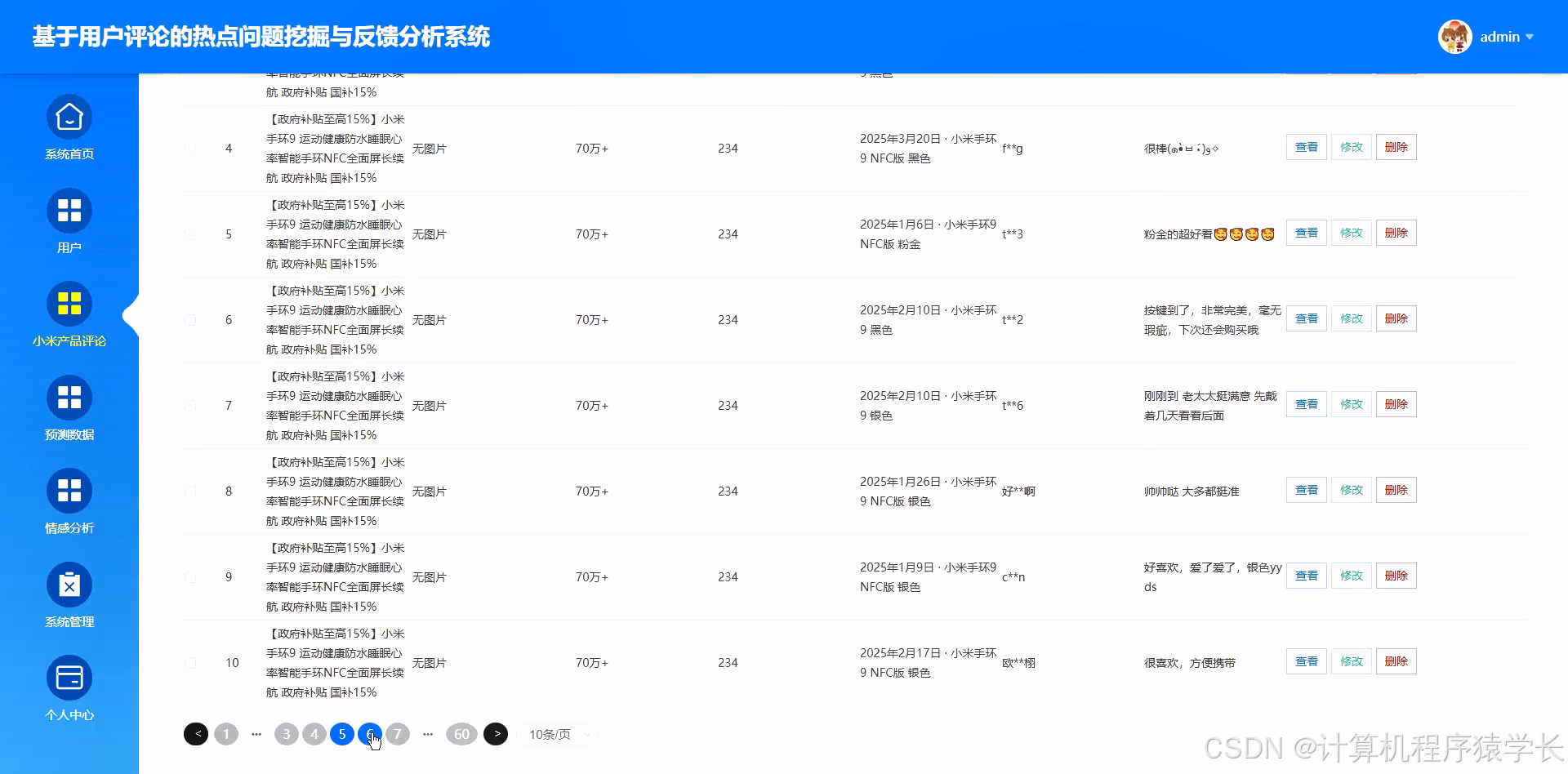Image resolution: width=1568 pixels, height=774 pixels.
Task: Select the 用户 users icon in sidebar
Action: (x=69, y=211)
